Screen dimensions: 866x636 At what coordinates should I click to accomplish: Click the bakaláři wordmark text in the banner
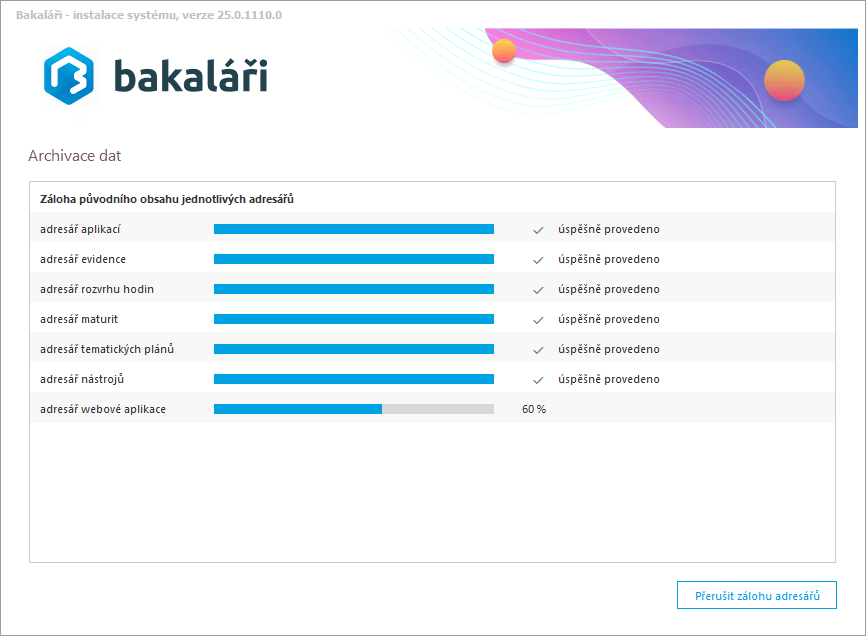190,77
